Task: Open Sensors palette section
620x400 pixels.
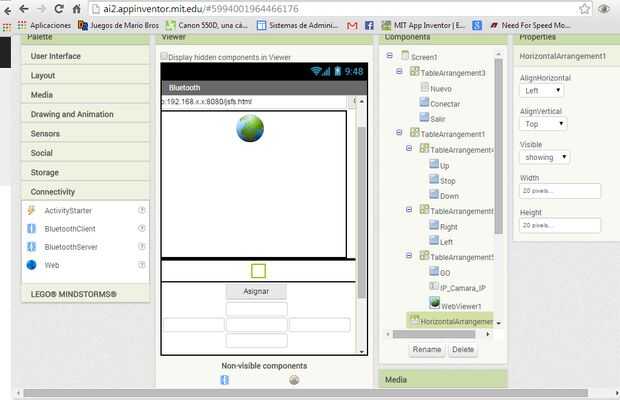Action: (x=86, y=134)
